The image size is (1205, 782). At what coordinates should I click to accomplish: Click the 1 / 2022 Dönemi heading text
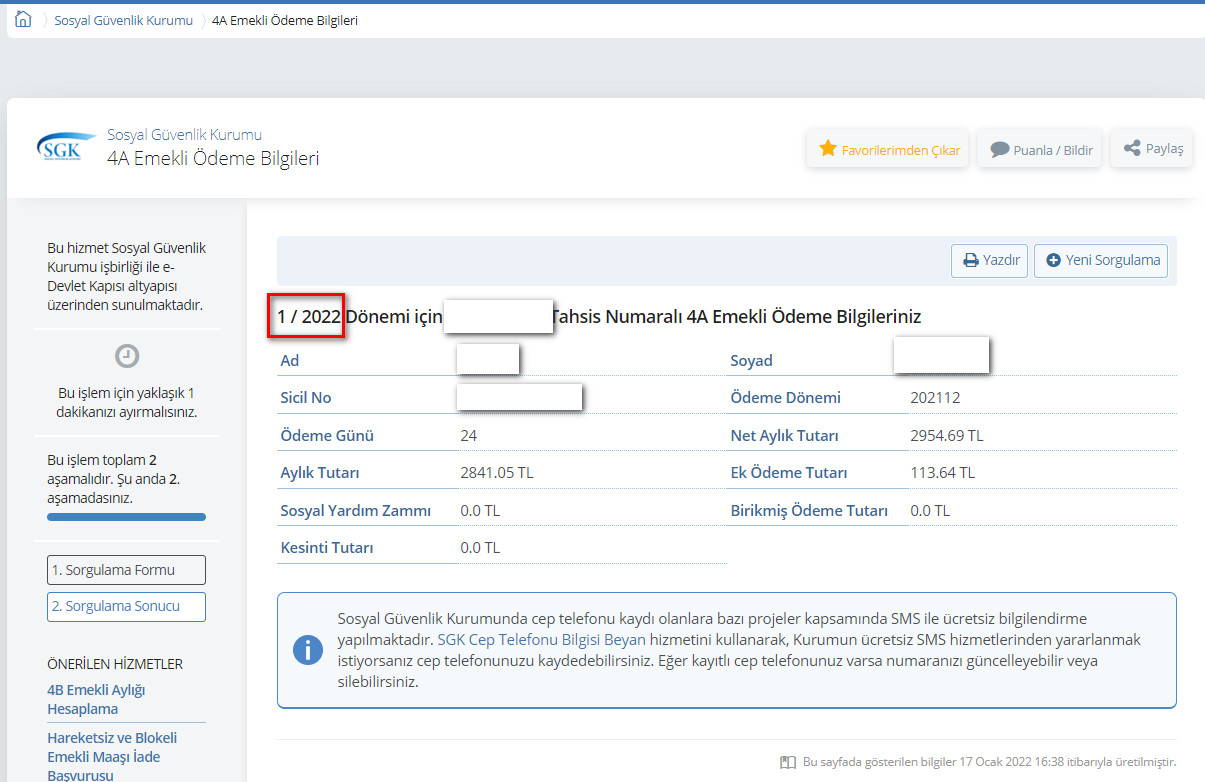(x=359, y=316)
